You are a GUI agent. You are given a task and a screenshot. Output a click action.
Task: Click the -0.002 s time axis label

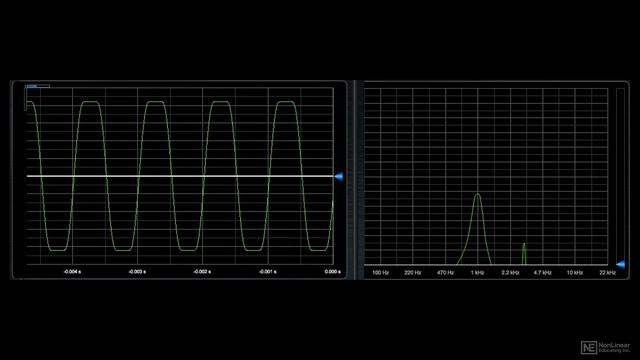202,272
